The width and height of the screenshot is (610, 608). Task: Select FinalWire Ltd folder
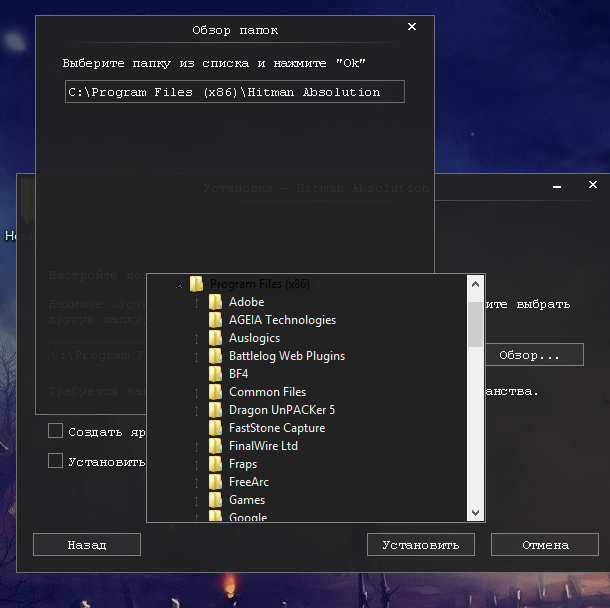pos(263,446)
